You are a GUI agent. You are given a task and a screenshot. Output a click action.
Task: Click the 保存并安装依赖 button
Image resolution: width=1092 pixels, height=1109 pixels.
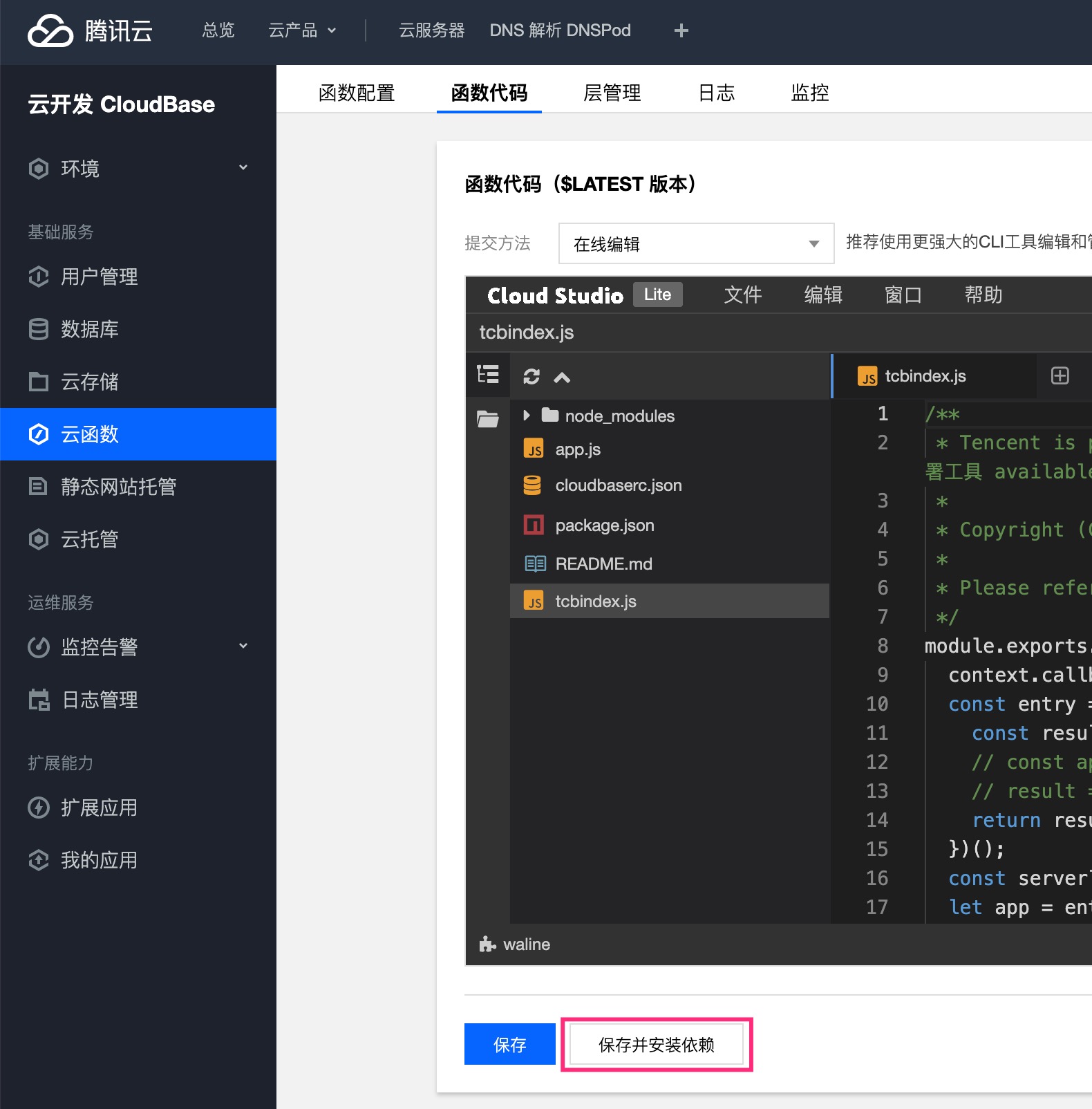[x=656, y=1044]
